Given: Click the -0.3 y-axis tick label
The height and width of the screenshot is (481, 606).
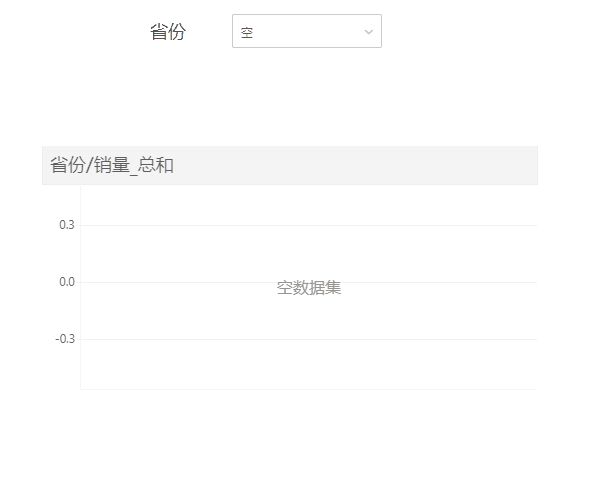Looking at the screenshot, I should coord(64,339).
